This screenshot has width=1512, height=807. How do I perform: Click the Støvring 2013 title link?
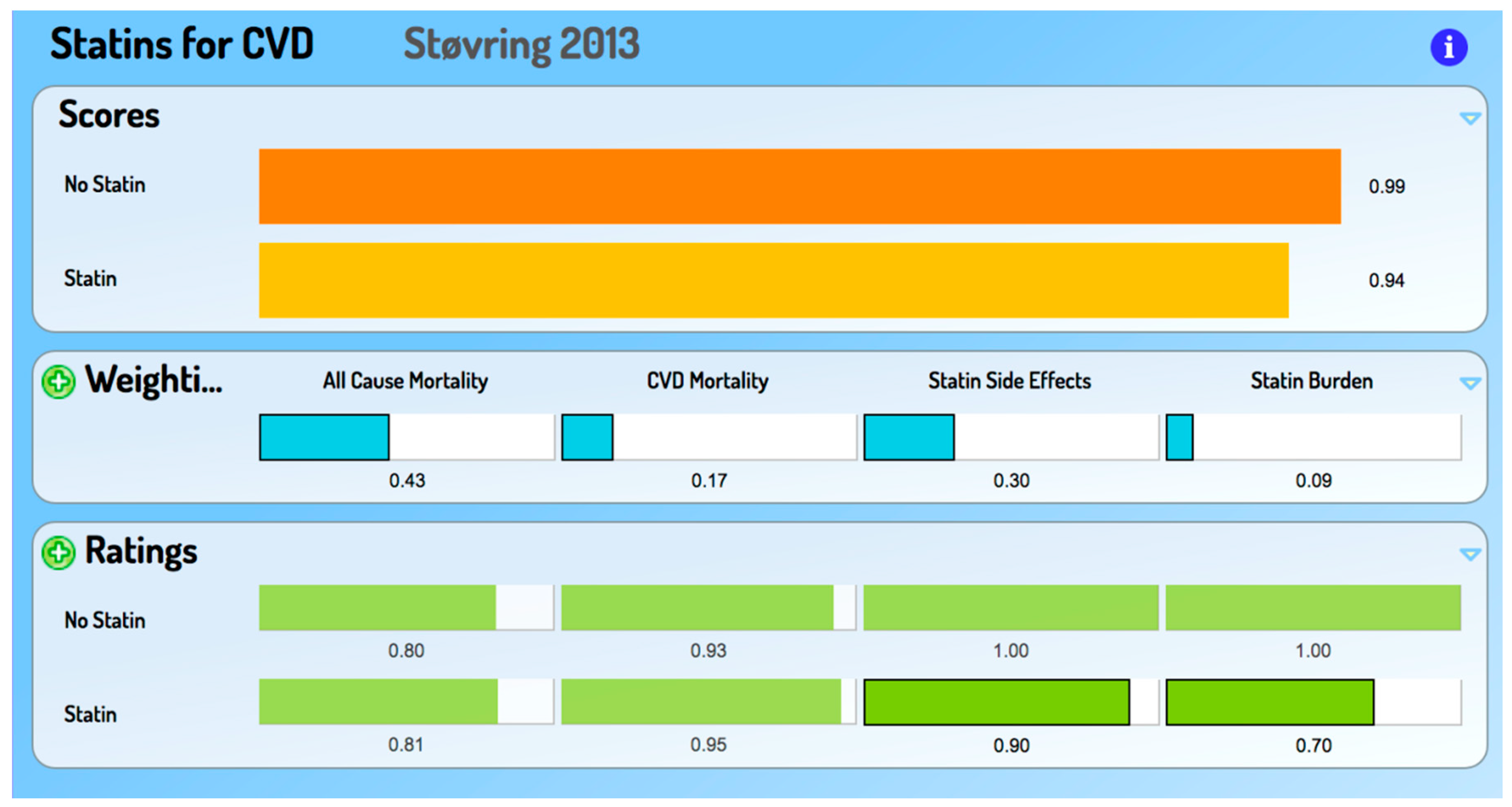point(521,44)
